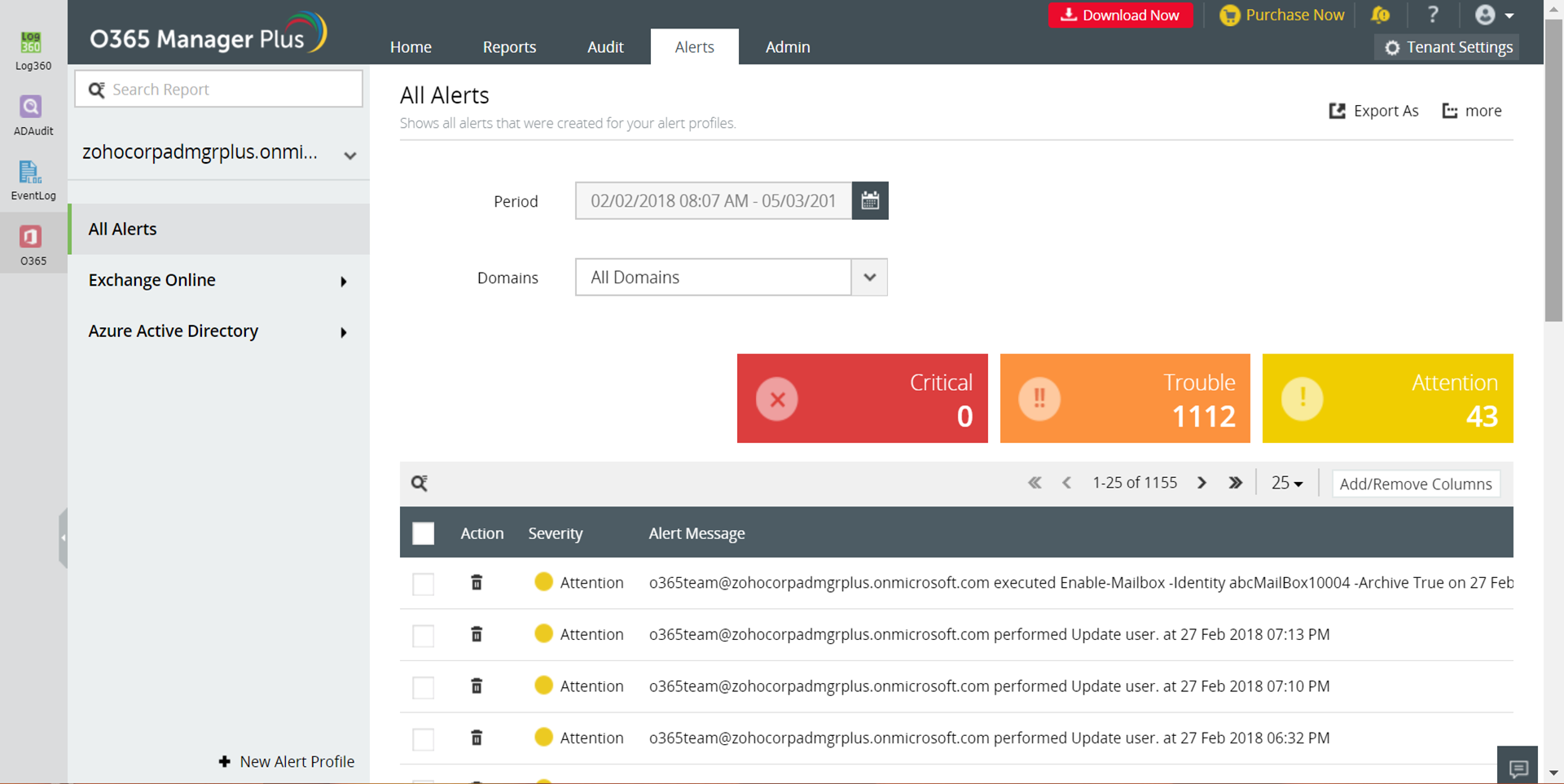Delete the 07:10 PM Update user alert
The height and width of the screenshot is (784, 1564).
pyautogui.click(x=477, y=686)
